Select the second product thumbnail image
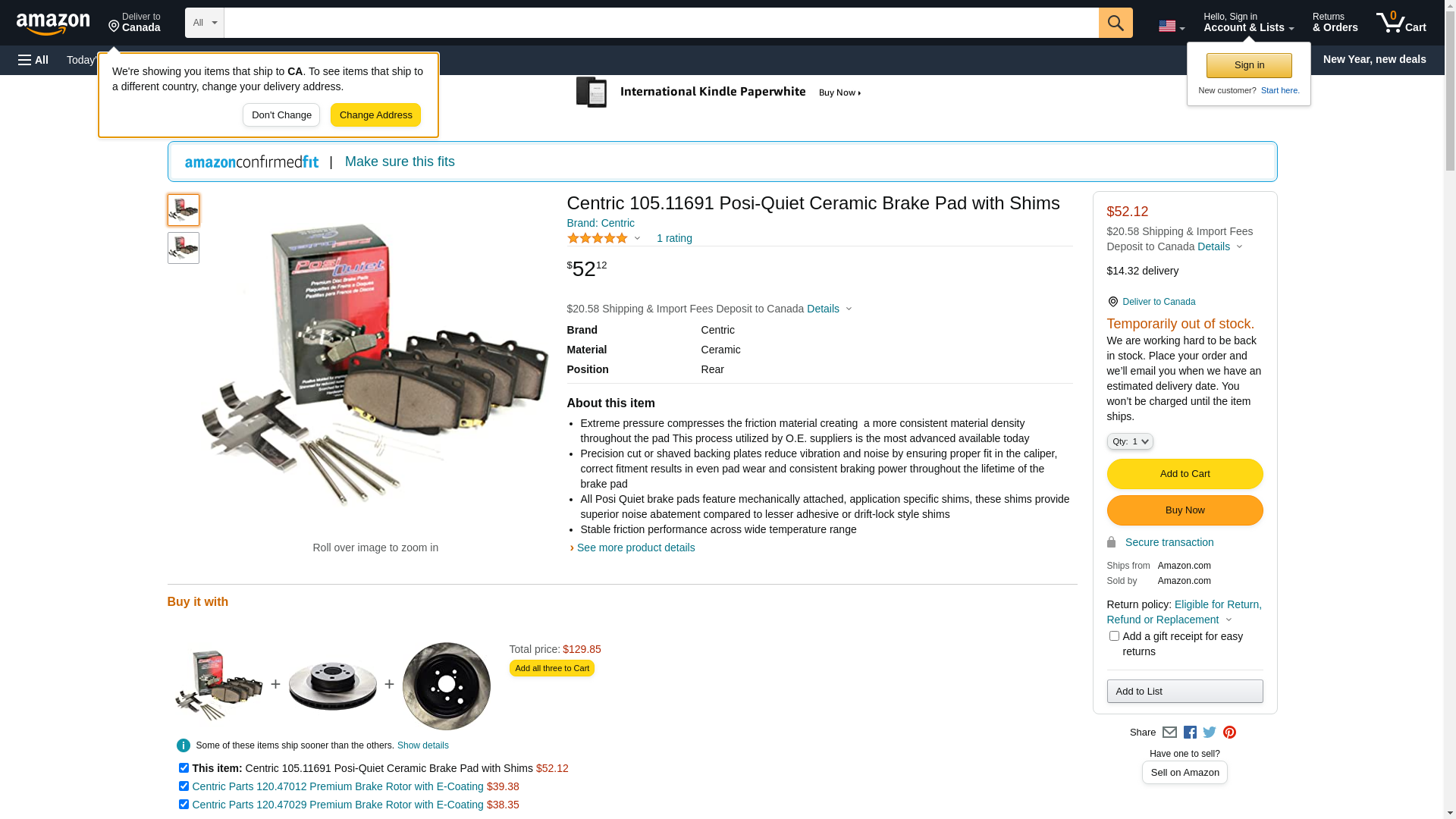 pos(184,248)
